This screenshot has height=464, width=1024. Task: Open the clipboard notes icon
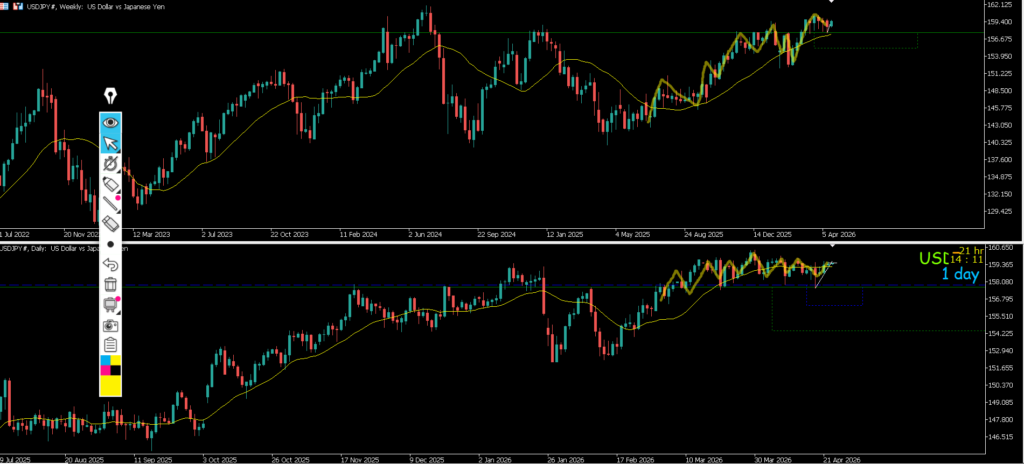(x=110, y=345)
